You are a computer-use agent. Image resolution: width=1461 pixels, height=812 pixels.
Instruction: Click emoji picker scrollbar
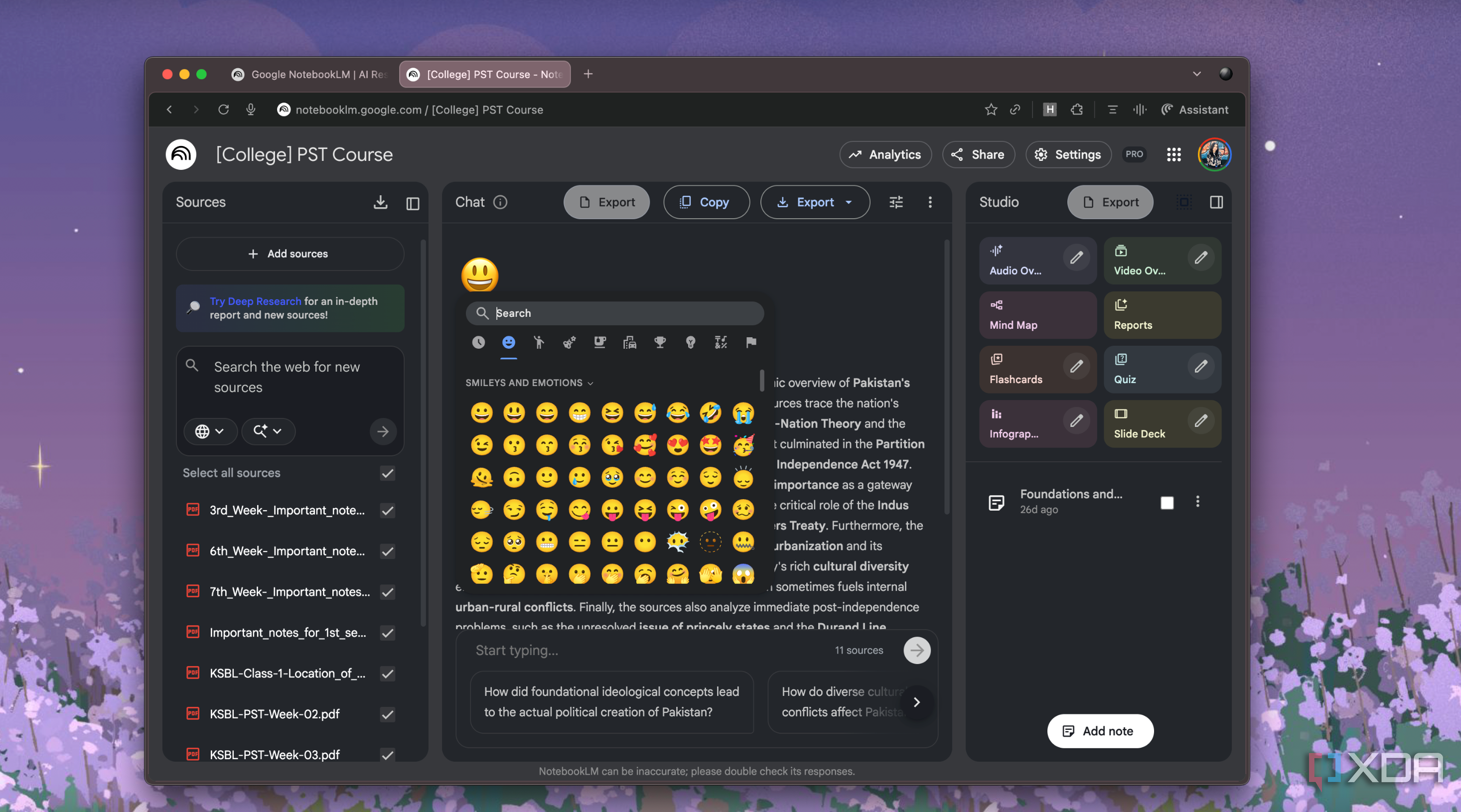coord(762,381)
